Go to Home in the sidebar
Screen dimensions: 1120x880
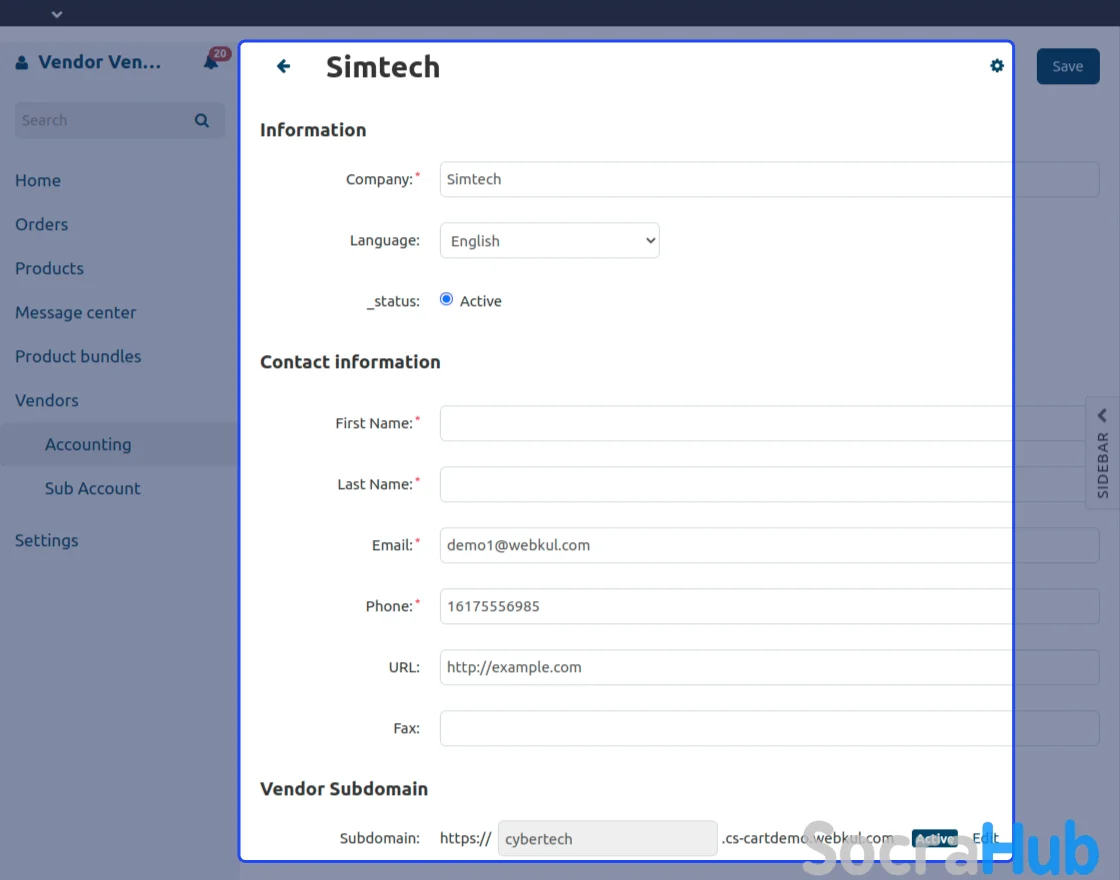(x=38, y=180)
